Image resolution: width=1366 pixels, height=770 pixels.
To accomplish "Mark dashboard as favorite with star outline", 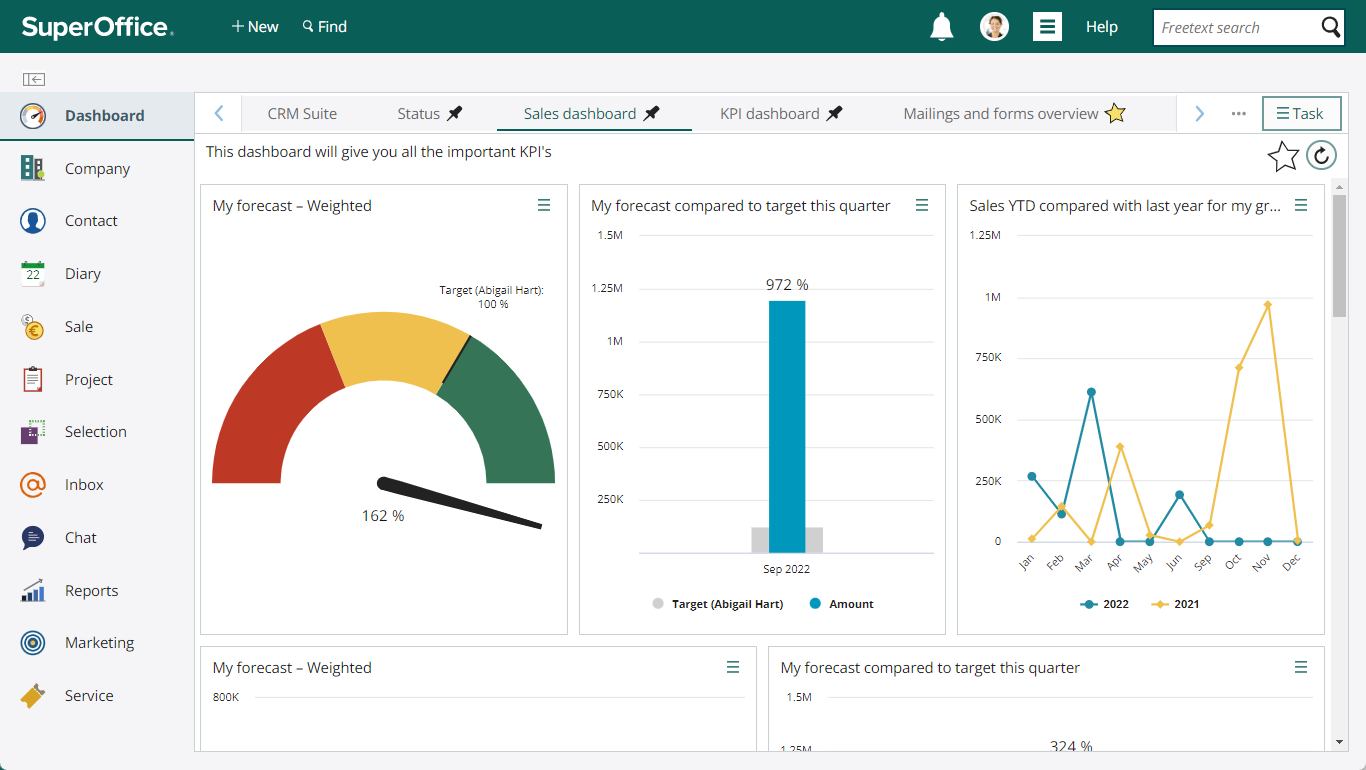I will [1283, 156].
